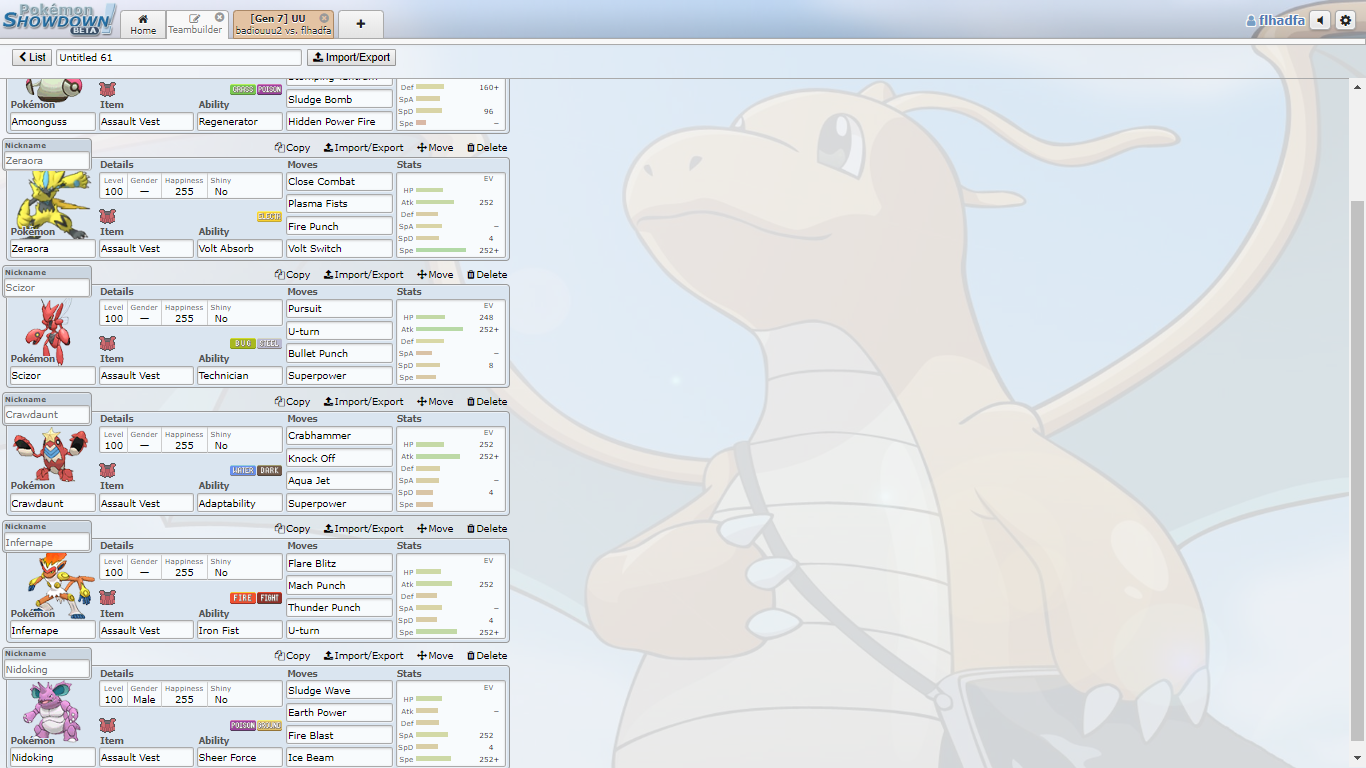Open a new tab with plus button
The height and width of the screenshot is (768, 1366).
(x=360, y=24)
